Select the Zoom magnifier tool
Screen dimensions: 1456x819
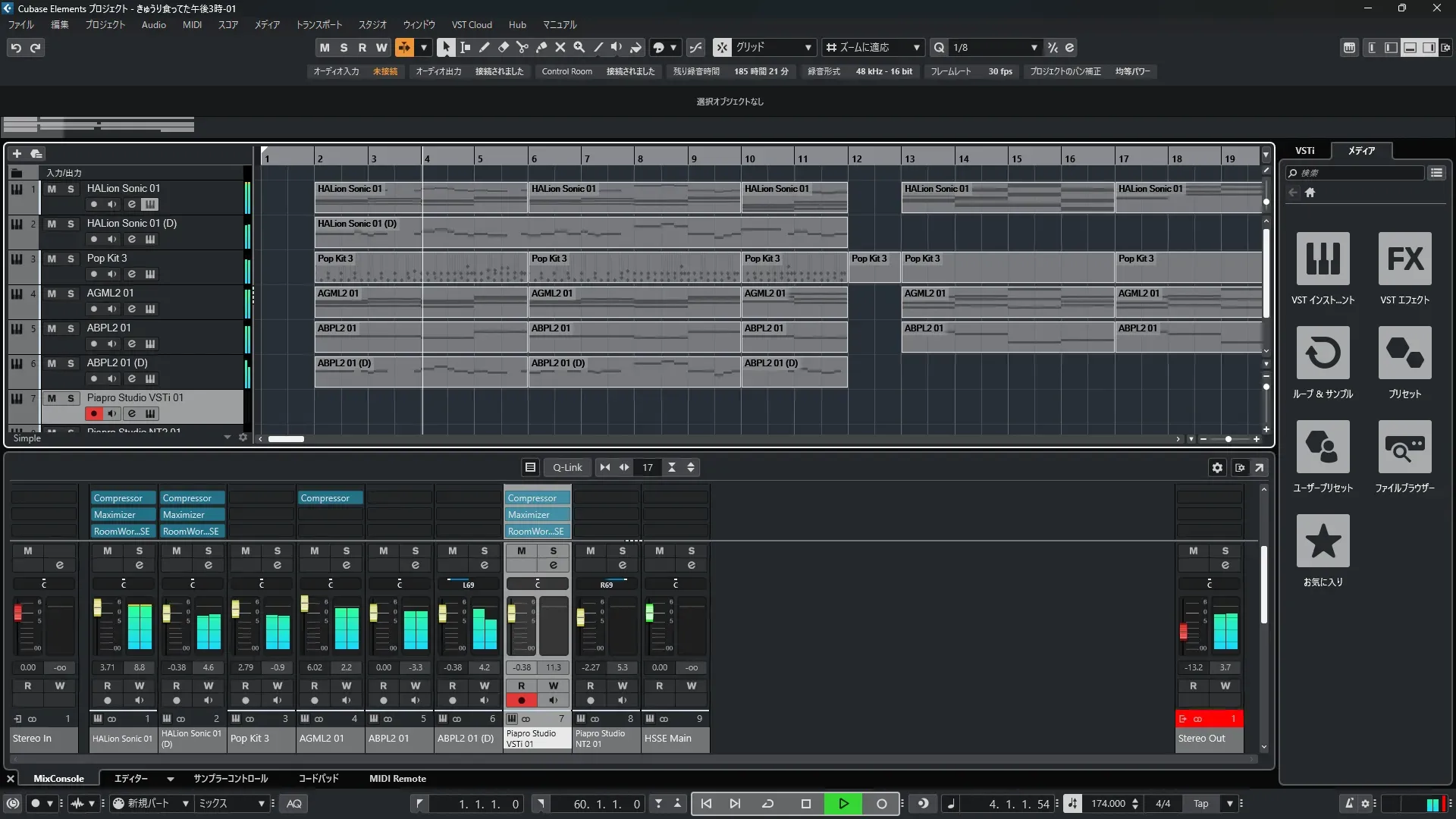tap(579, 47)
